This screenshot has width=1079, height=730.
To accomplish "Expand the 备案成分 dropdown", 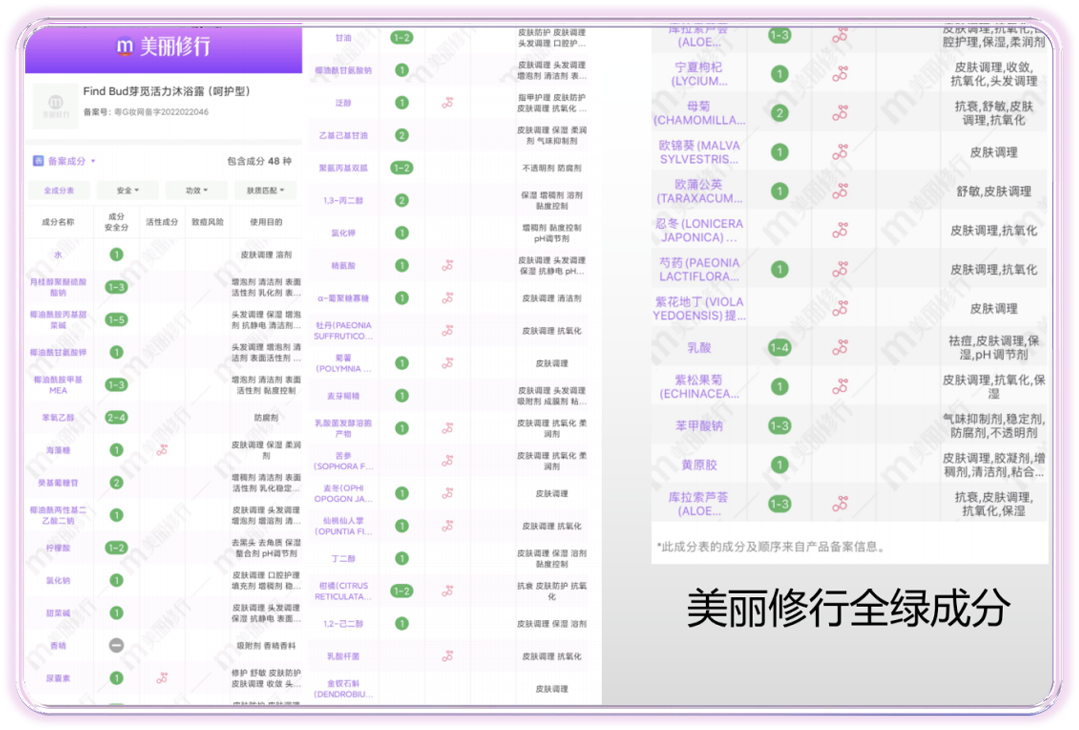I will (x=72, y=161).
